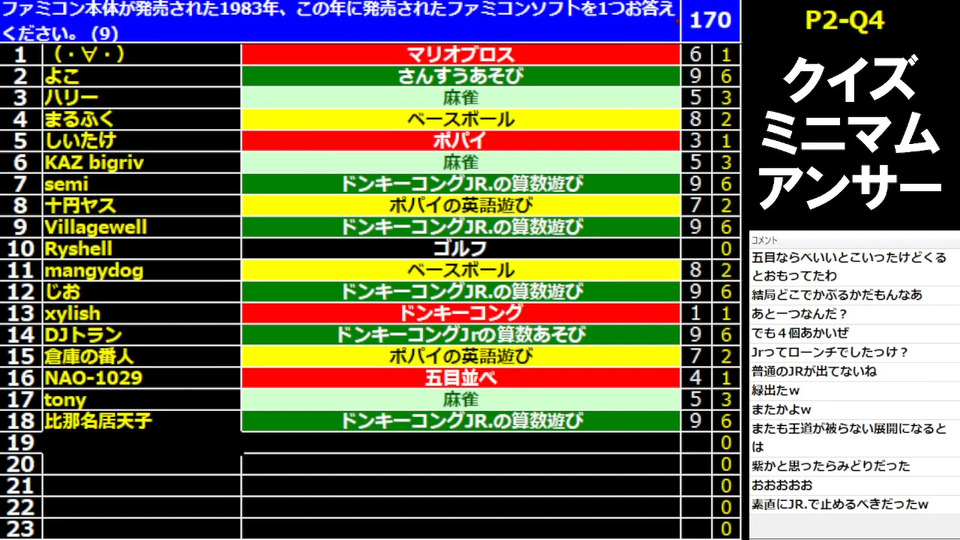Click rank number 19 empty row
Viewport: 960px width, 540px height.
20,443
